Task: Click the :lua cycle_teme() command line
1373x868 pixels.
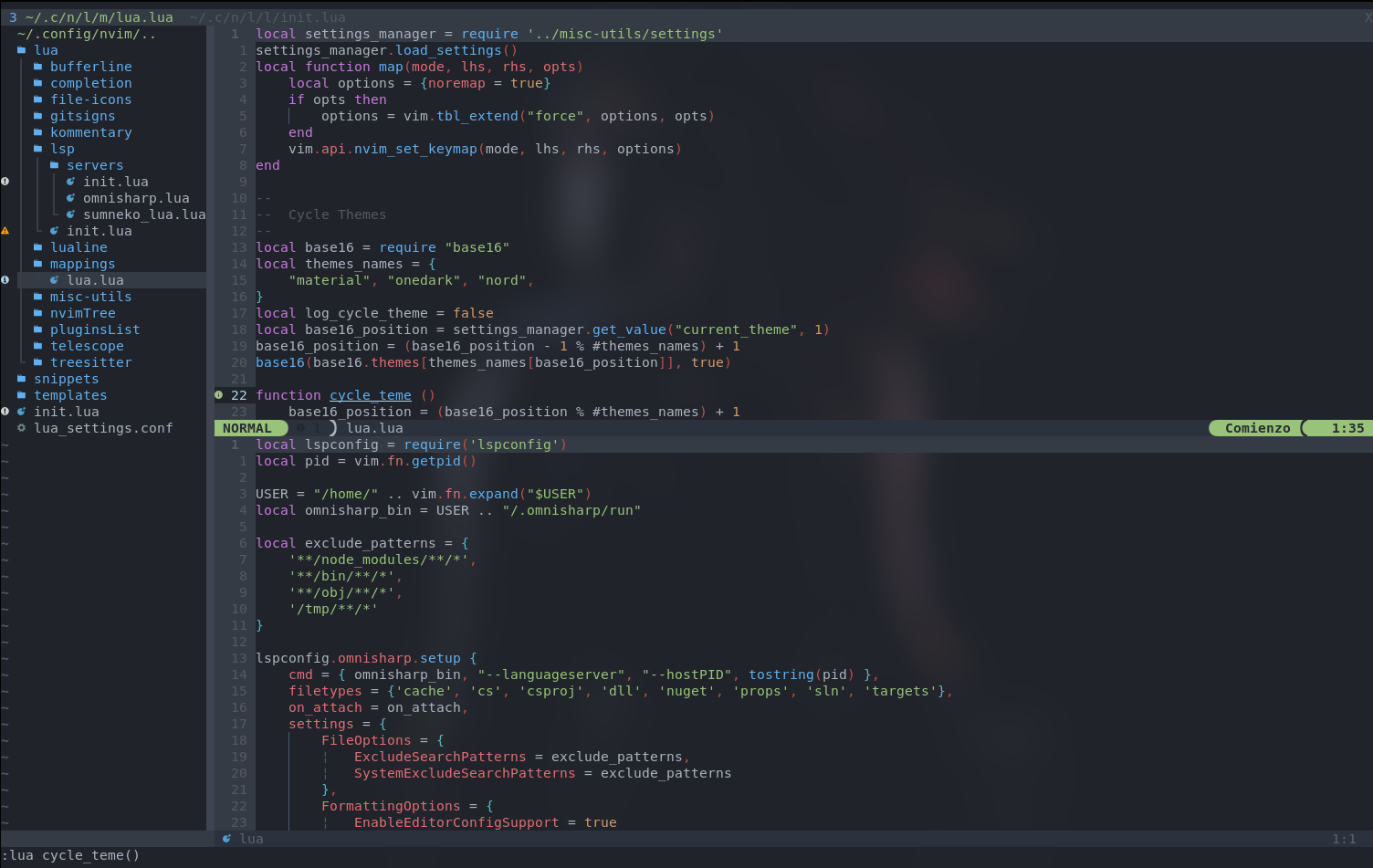Action: [x=71, y=855]
